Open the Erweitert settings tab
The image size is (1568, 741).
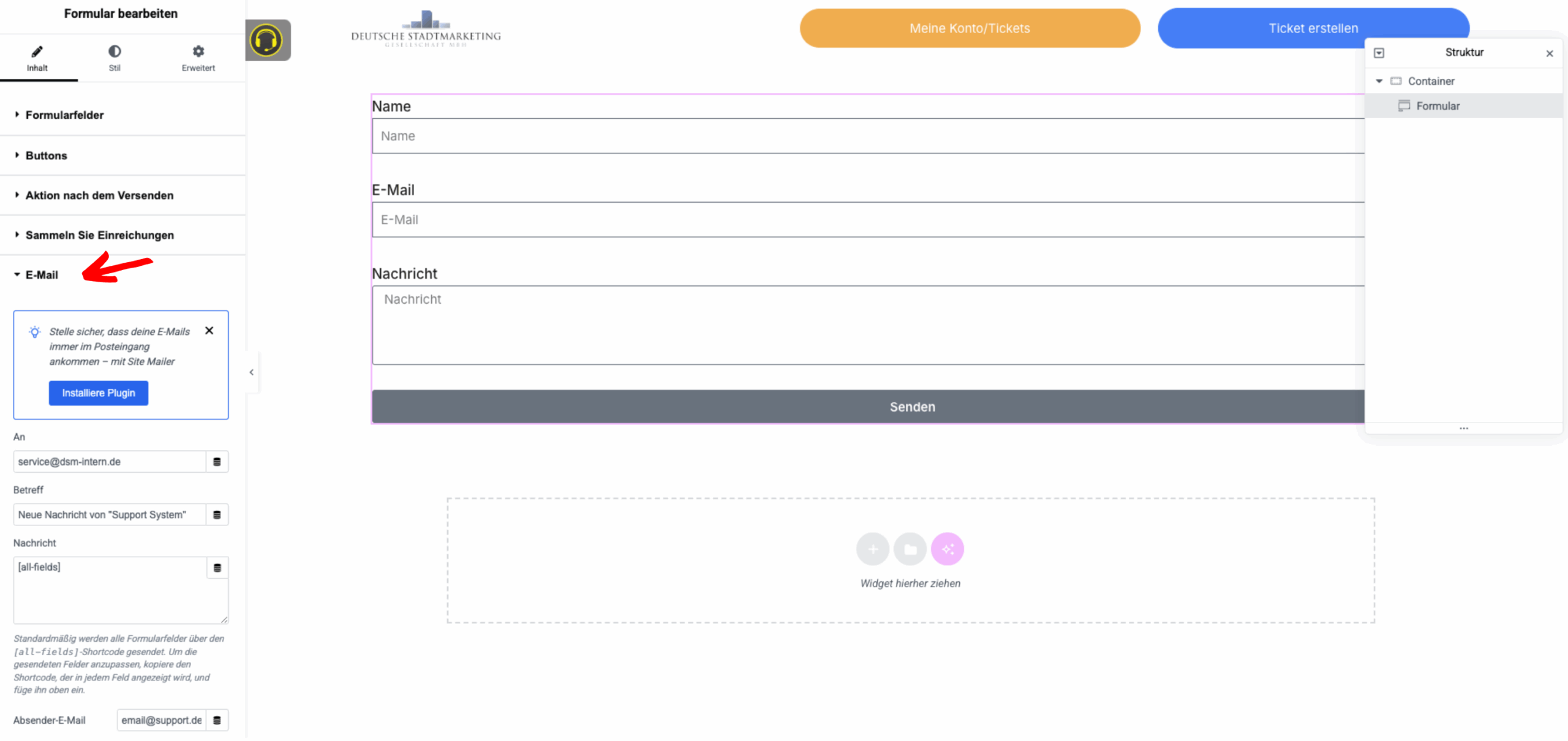click(x=197, y=58)
